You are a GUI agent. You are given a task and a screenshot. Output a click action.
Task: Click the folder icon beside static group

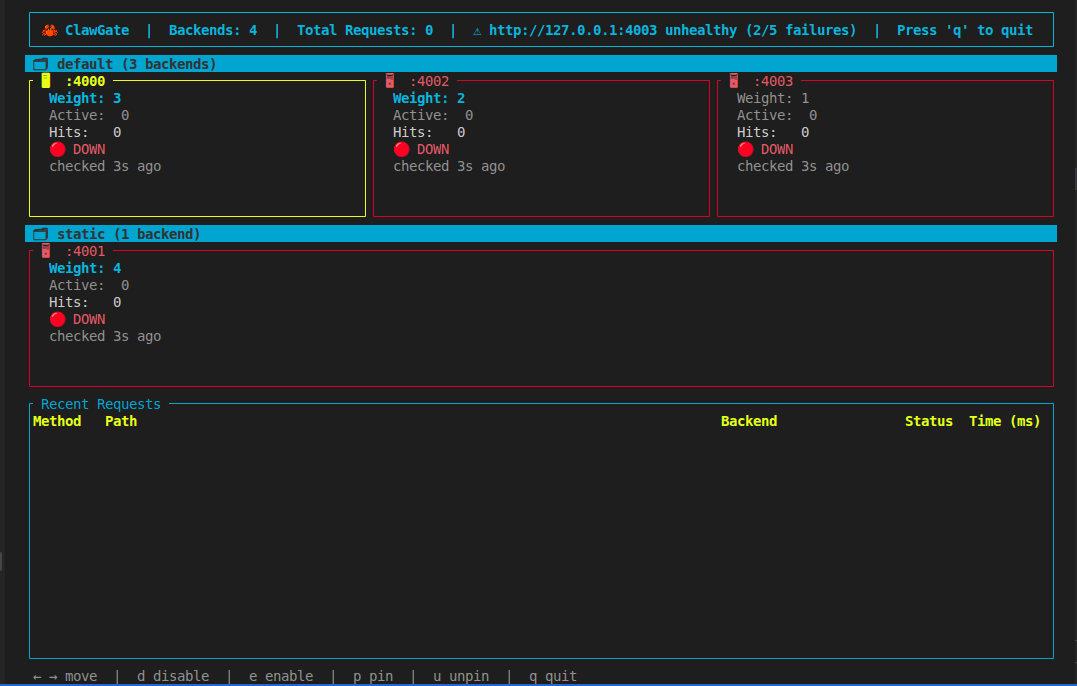[x=41, y=234]
